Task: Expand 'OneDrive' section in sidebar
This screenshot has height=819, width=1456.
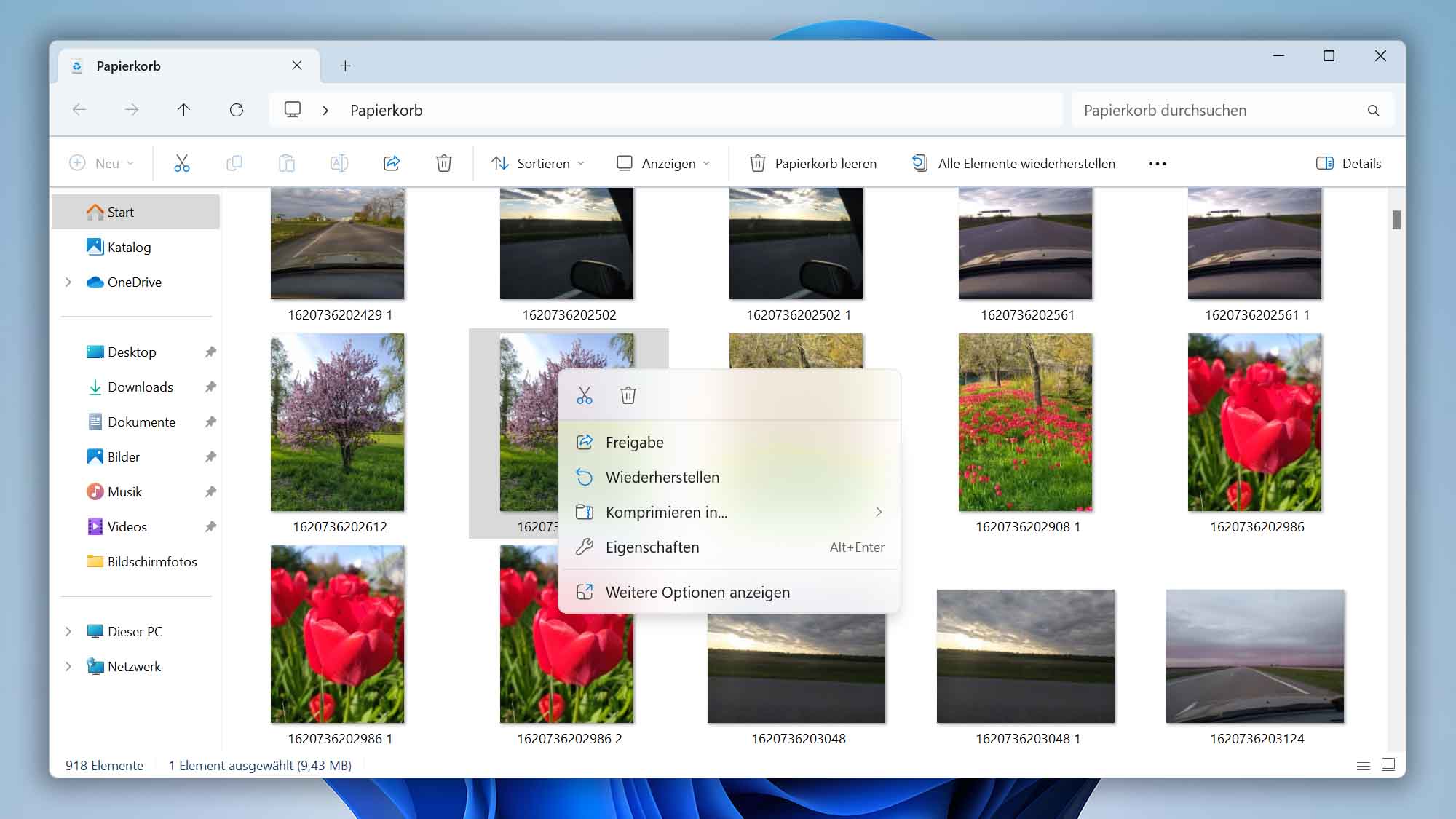Action: pyautogui.click(x=68, y=281)
